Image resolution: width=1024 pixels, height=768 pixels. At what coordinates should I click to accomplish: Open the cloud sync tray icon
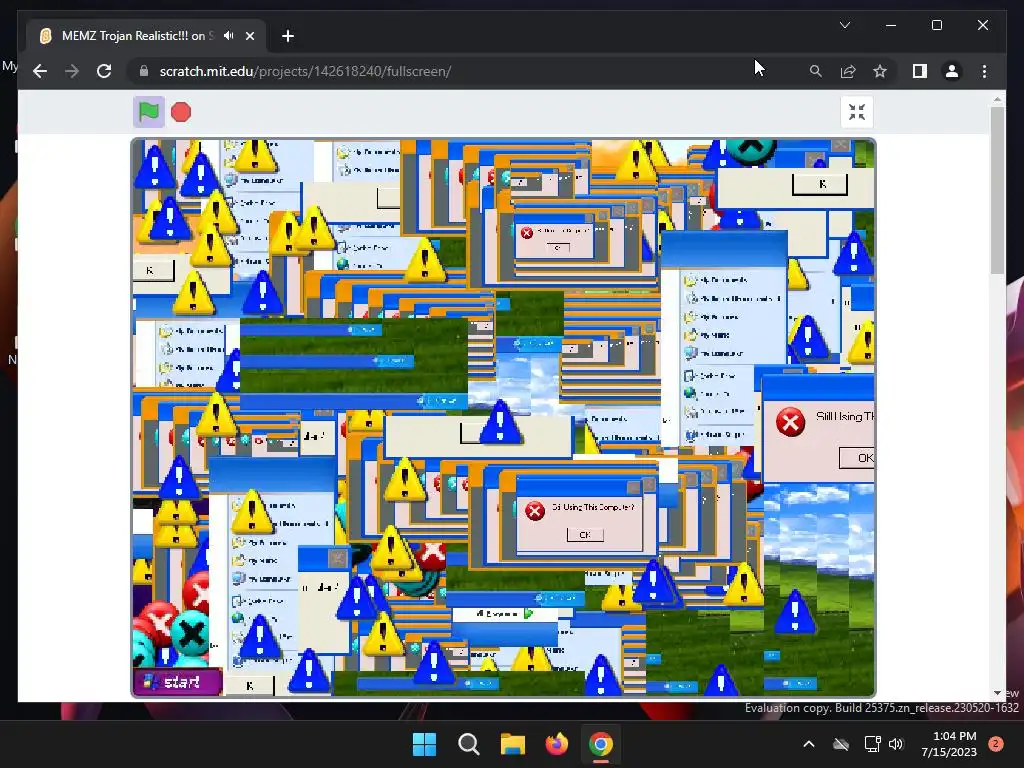(x=841, y=744)
